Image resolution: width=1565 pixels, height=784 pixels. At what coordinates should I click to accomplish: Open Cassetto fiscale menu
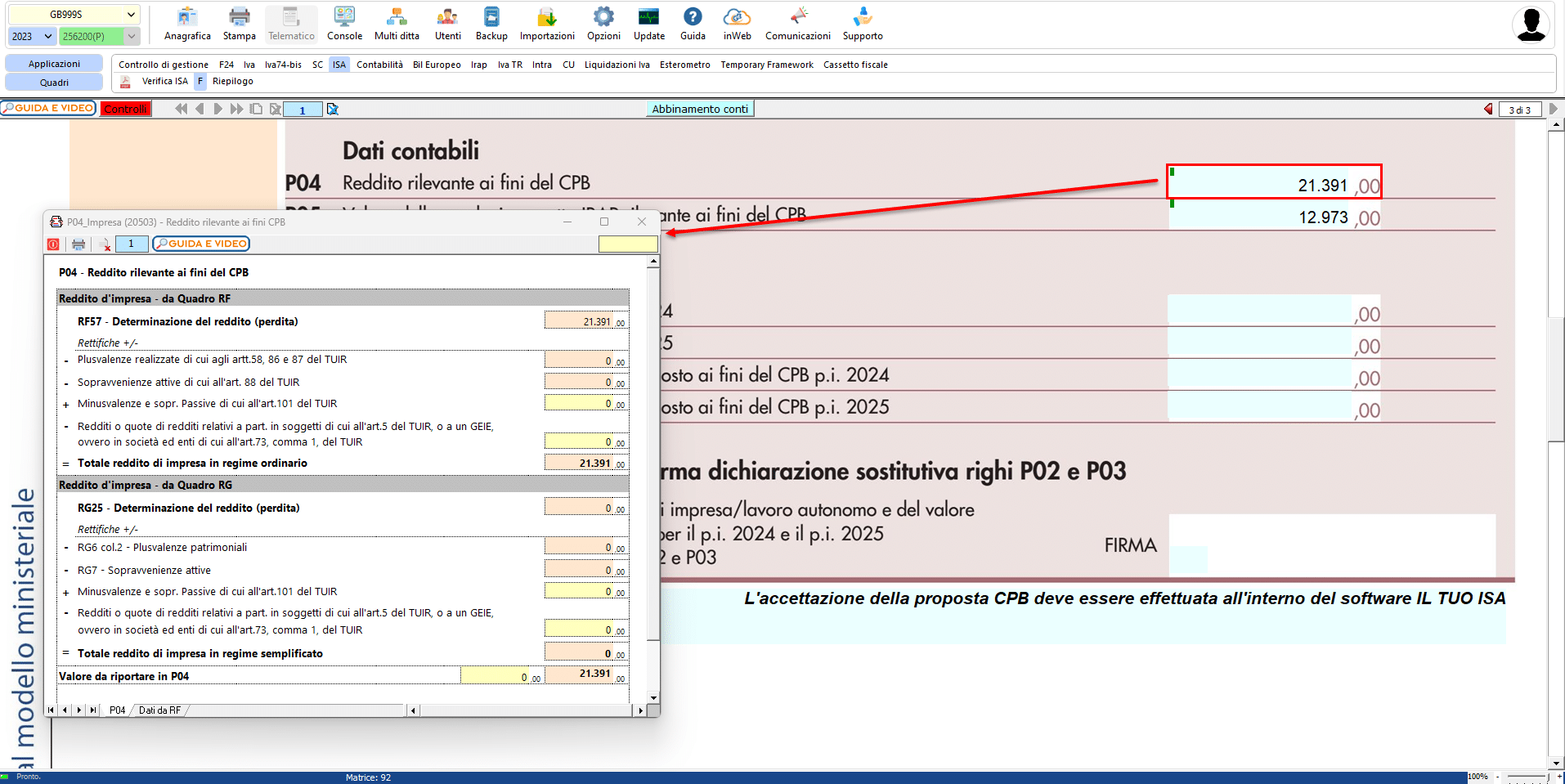click(855, 65)
